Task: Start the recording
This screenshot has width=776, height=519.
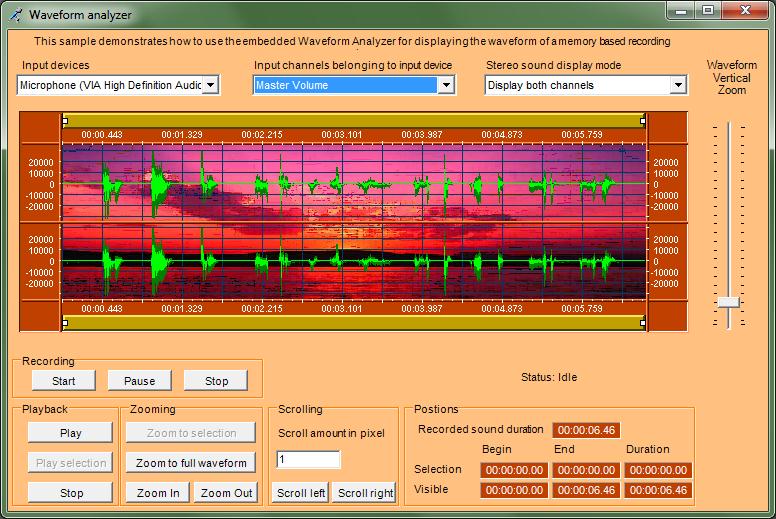Action: pyautogui.click(x=63, y=381)
